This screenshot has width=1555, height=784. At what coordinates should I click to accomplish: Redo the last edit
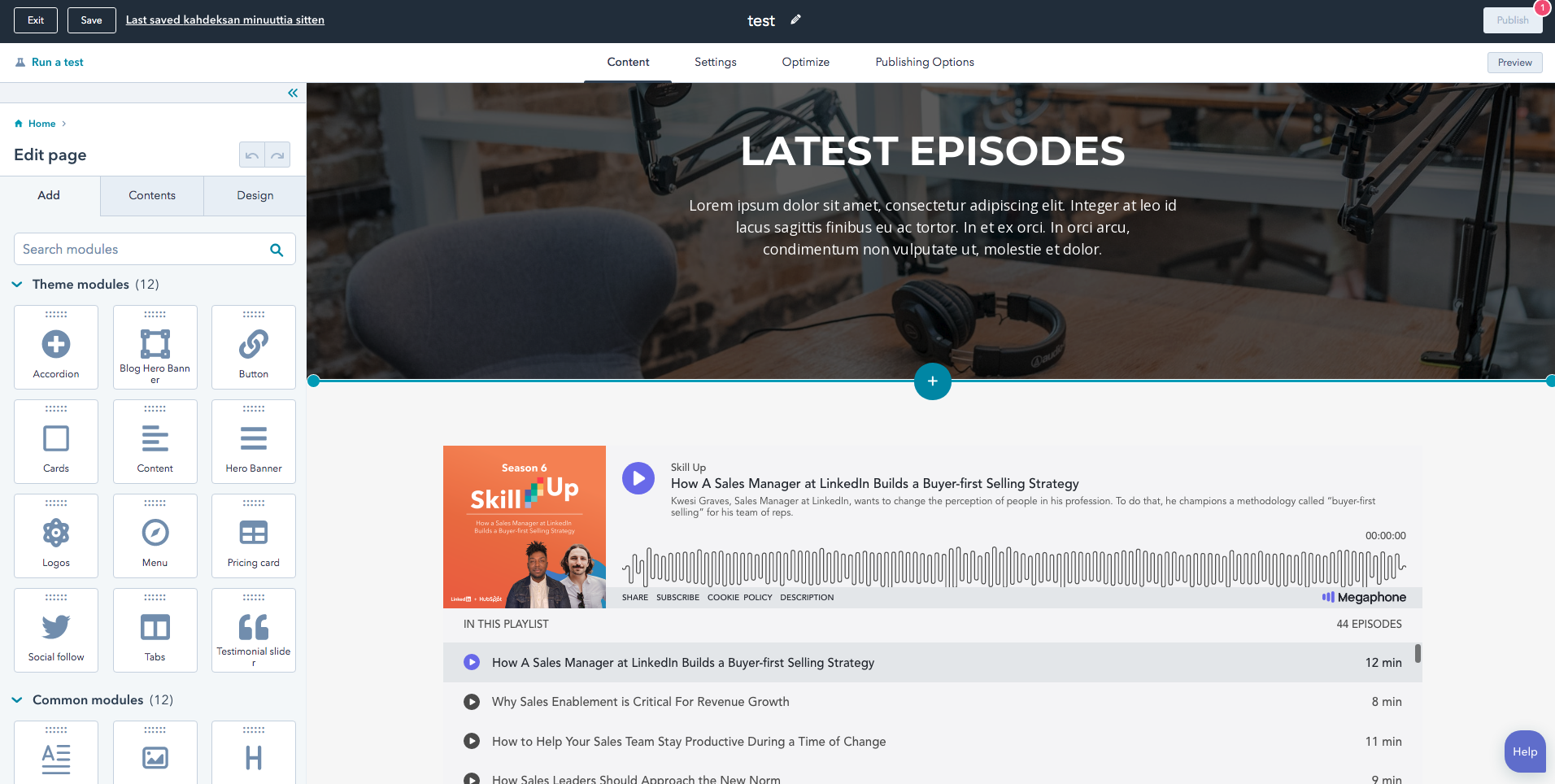tap(277, 155)
